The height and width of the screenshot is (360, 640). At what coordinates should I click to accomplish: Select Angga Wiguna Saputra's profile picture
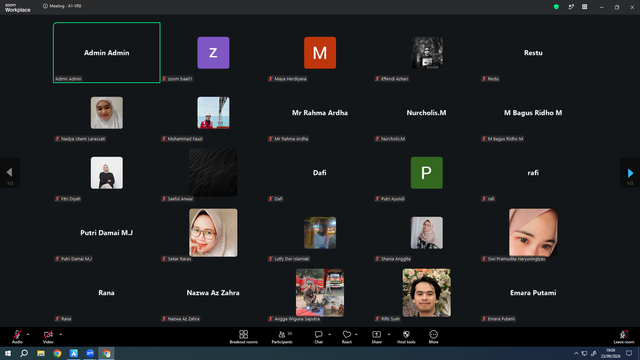tap(320, 293)
